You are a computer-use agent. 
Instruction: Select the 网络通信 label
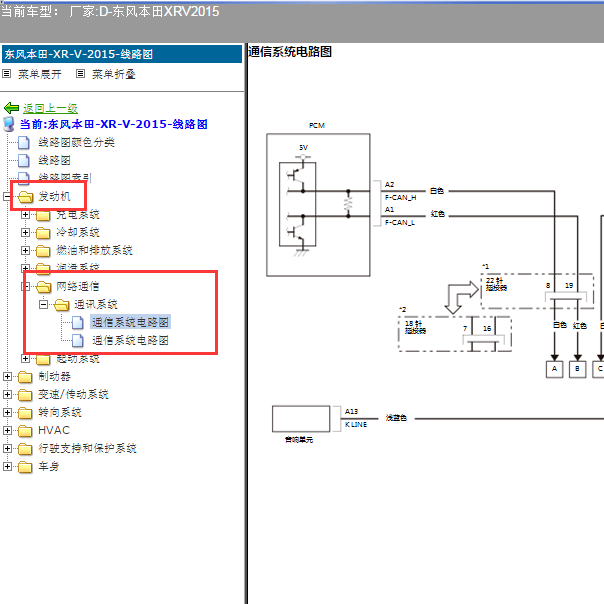coord(77,286)
